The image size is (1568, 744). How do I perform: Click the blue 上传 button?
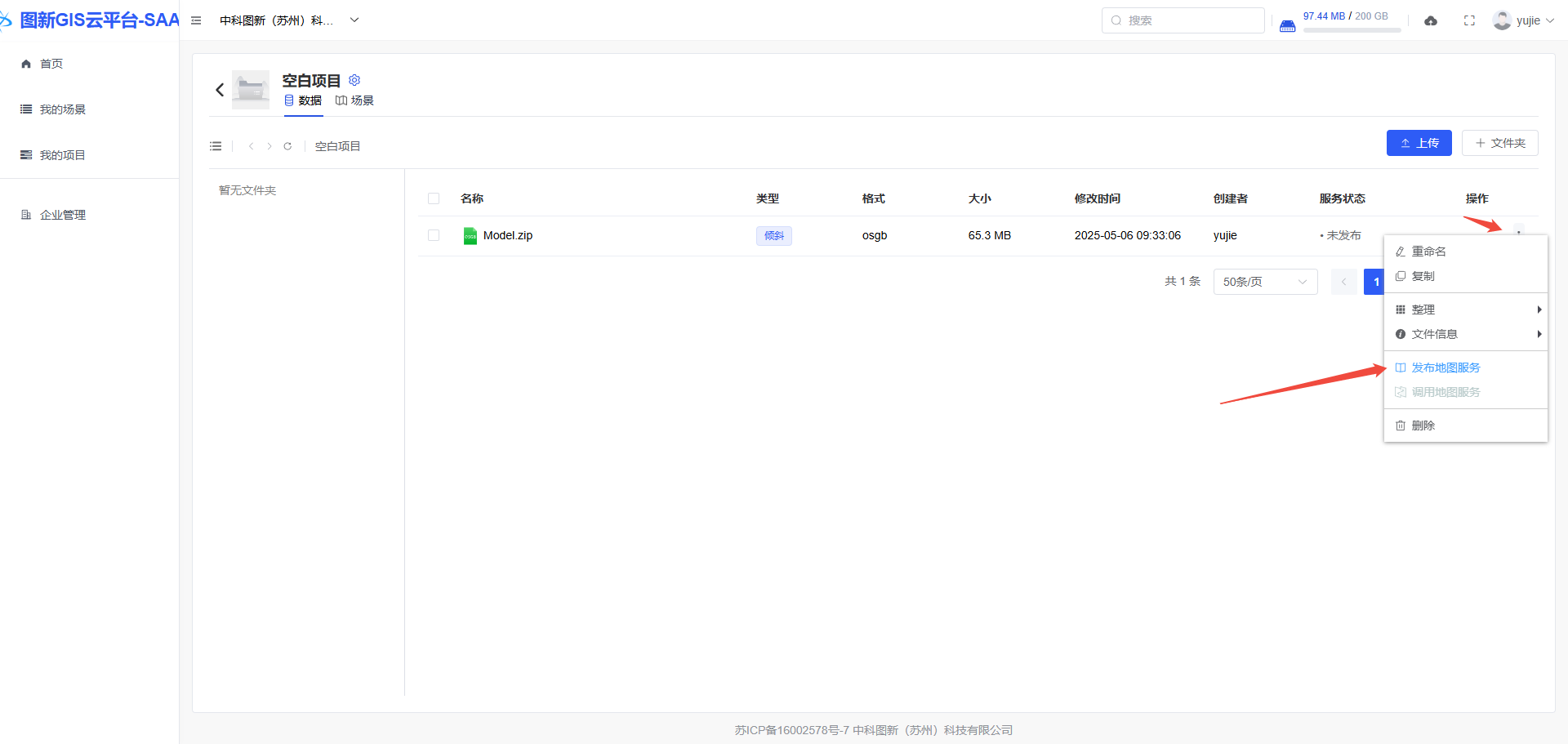(x=1419, y=143)
